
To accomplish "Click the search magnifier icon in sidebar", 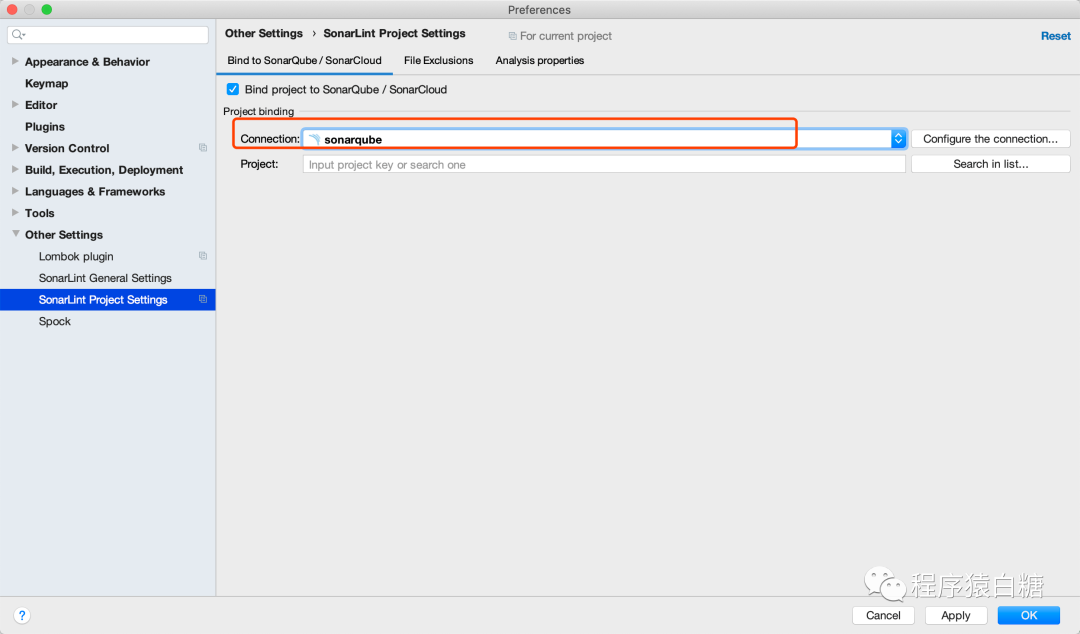I will point(18,35).
